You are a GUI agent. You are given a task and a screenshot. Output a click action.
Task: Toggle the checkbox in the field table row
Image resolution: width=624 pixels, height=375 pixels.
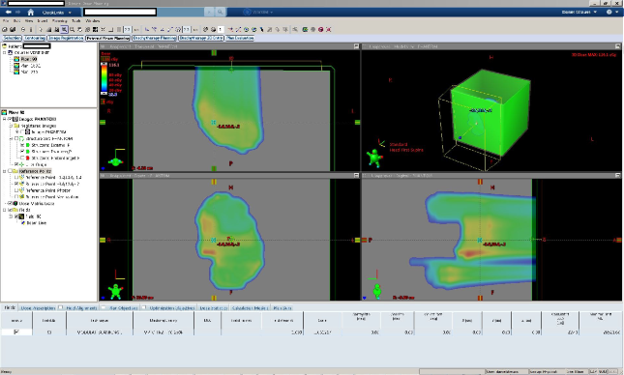(x=16, y=332)
